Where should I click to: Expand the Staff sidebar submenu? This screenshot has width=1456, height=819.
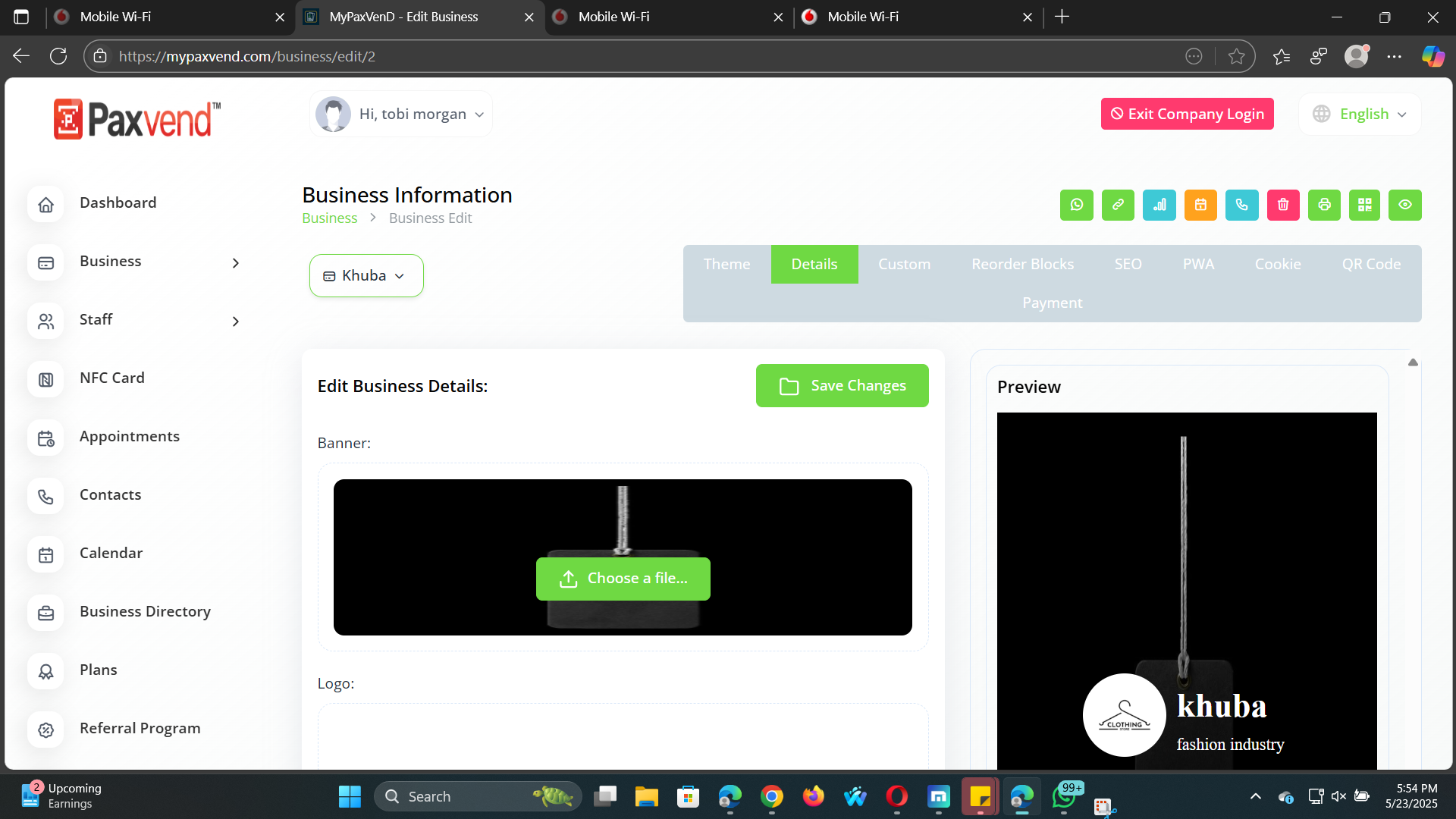click(235, 321)
